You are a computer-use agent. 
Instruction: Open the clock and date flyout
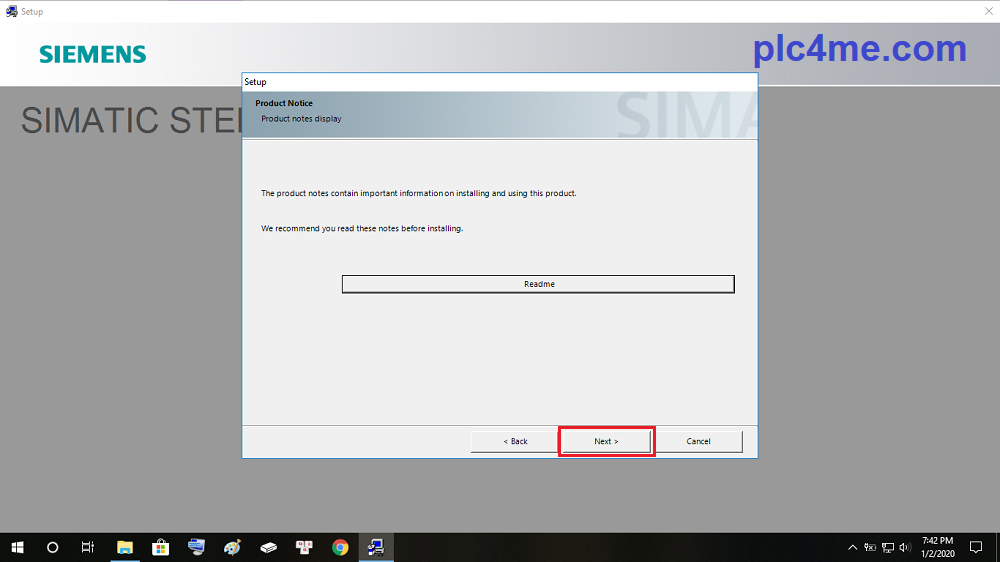point(936,547)
